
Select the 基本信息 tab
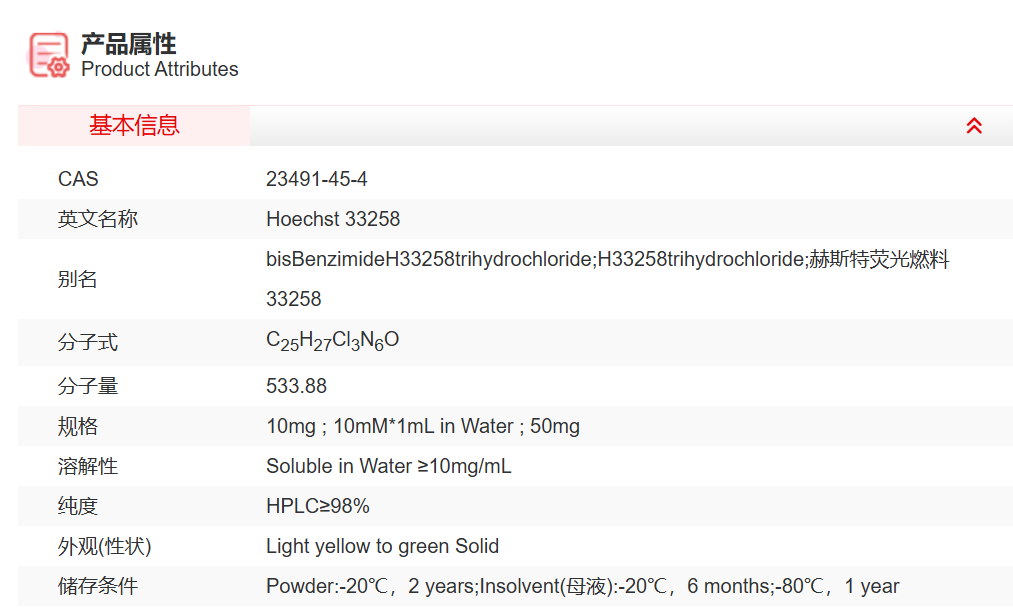click(134, 126)
